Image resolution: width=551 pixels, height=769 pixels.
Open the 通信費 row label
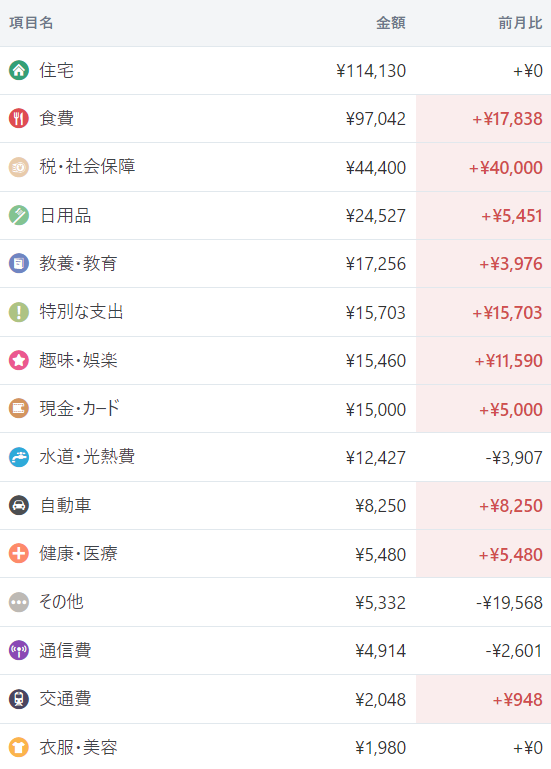coord(65,650)
